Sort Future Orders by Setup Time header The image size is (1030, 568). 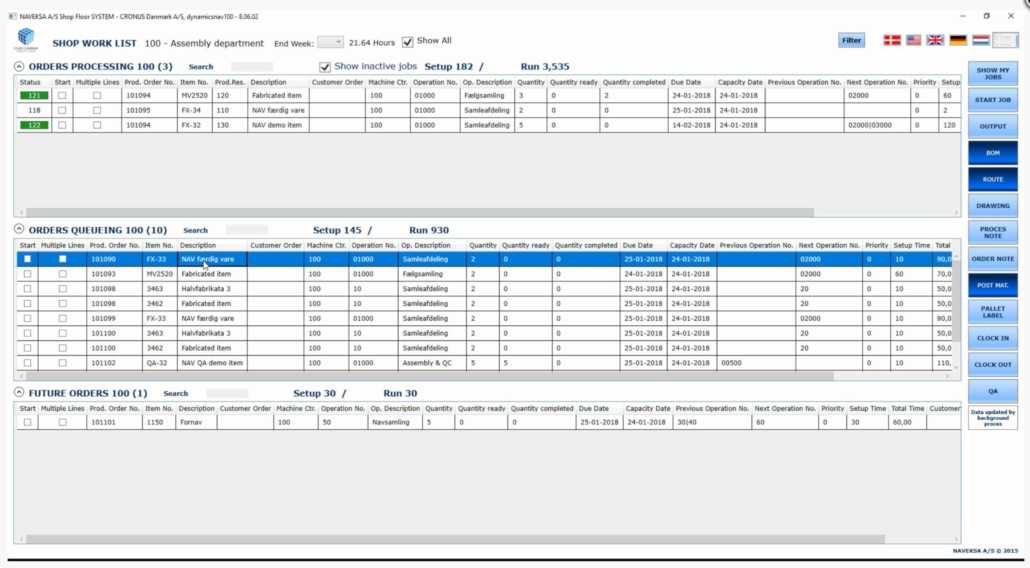867,408
